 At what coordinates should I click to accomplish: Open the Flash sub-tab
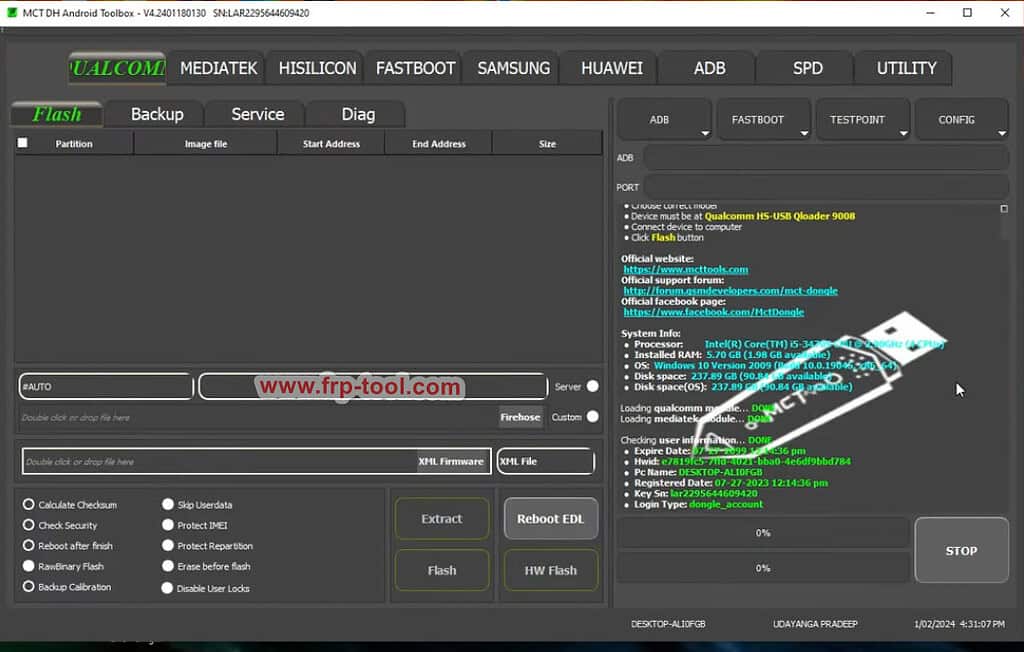pos(57,114)
